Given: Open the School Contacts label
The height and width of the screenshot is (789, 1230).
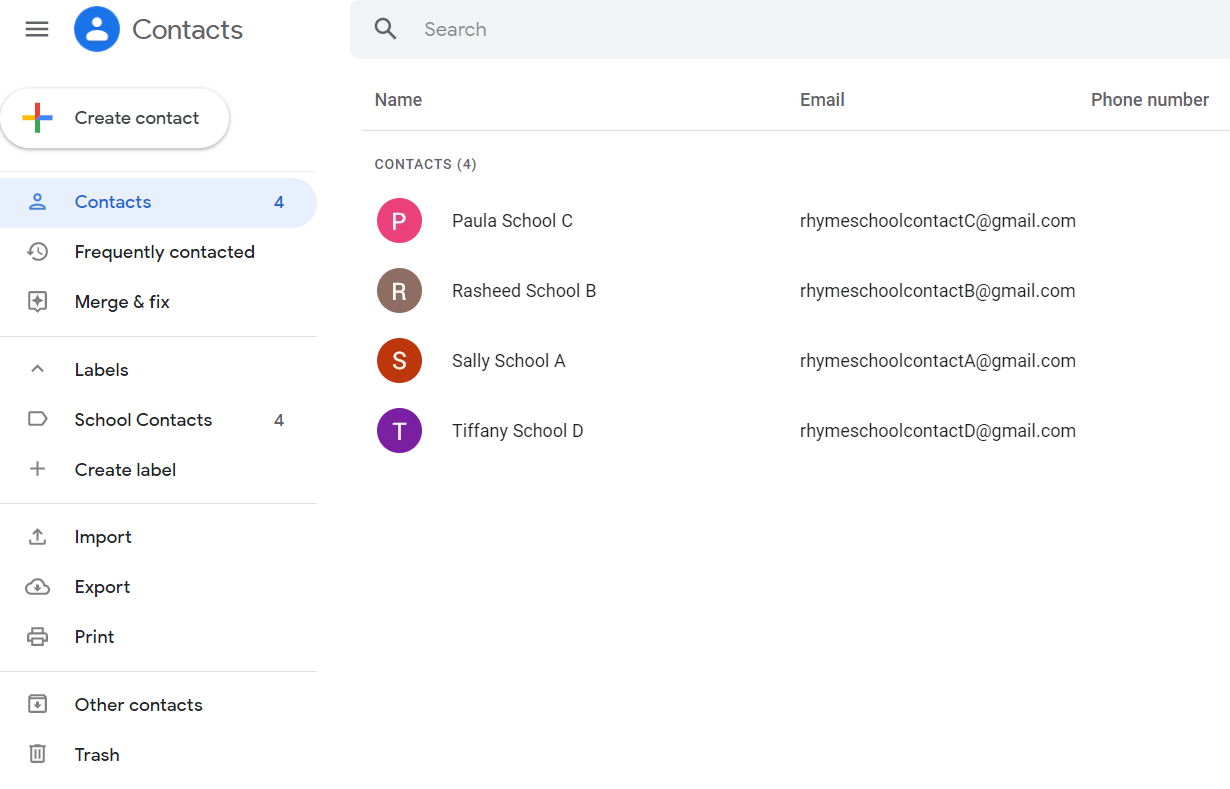Looking at the screenshot, I should point(143,420).
